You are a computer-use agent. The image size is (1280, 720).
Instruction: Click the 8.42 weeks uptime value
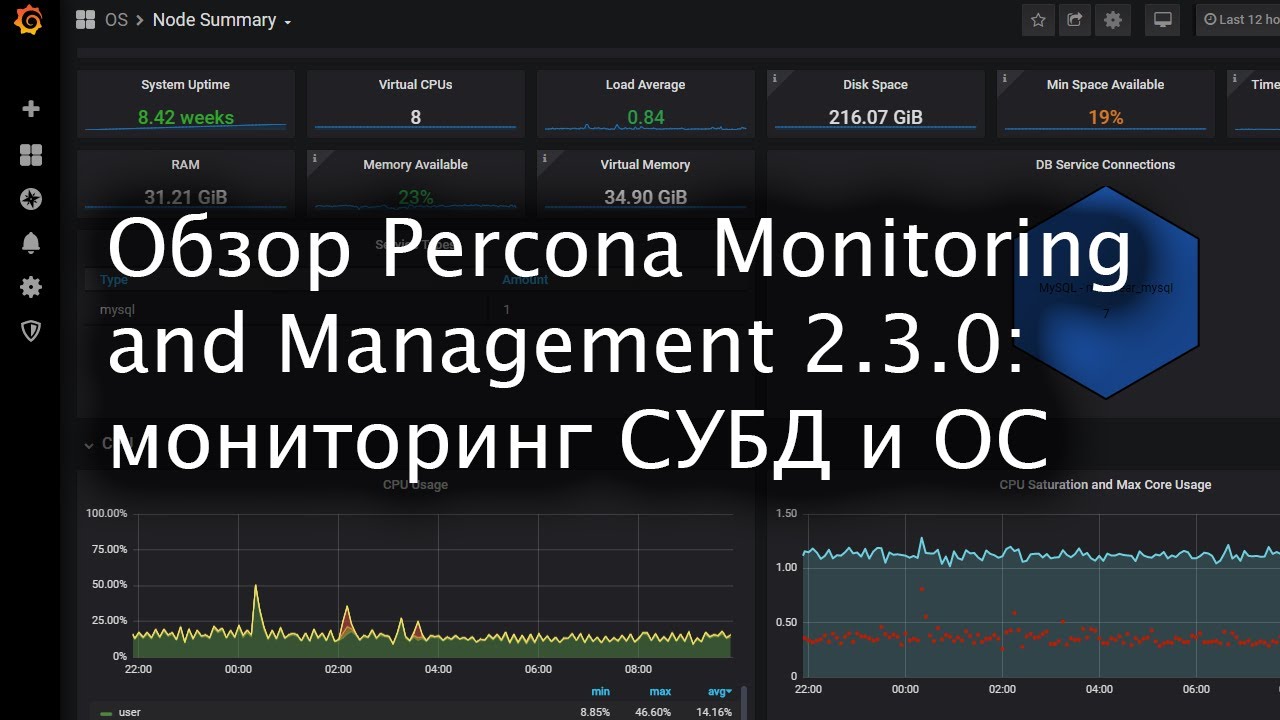coord(186,117)
